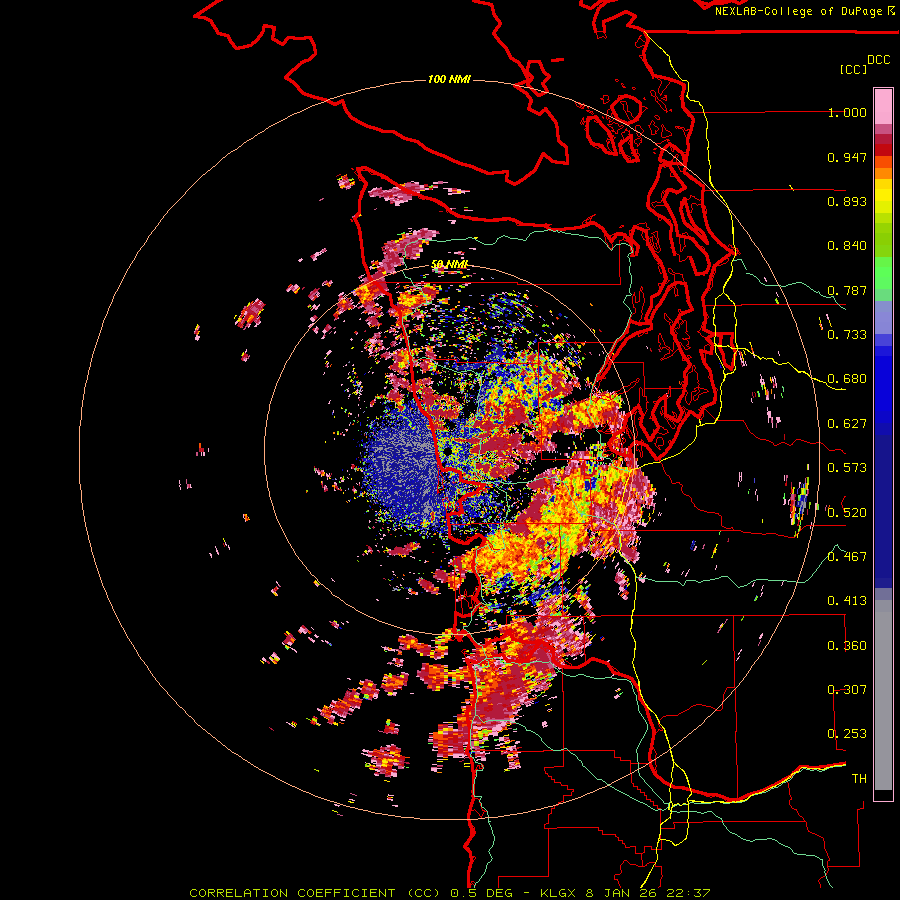The width and height of the screenshot is (900, 900).
Task: Select the 0.787 scale value
Action: pyautogui.click(x=847, y=290)
